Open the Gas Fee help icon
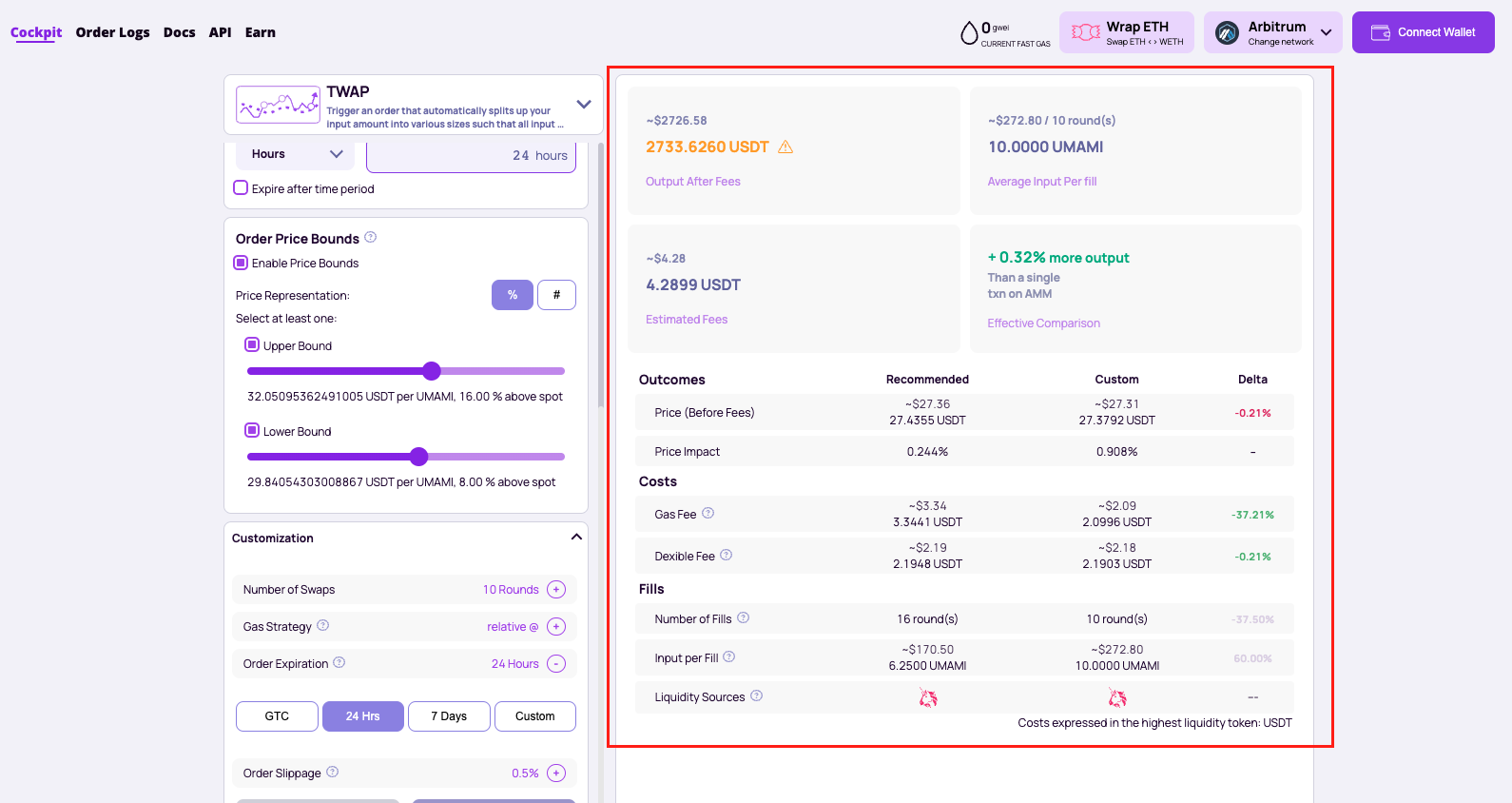The height and width of the screenshot is (803, 1512). (x=708, y=513)
